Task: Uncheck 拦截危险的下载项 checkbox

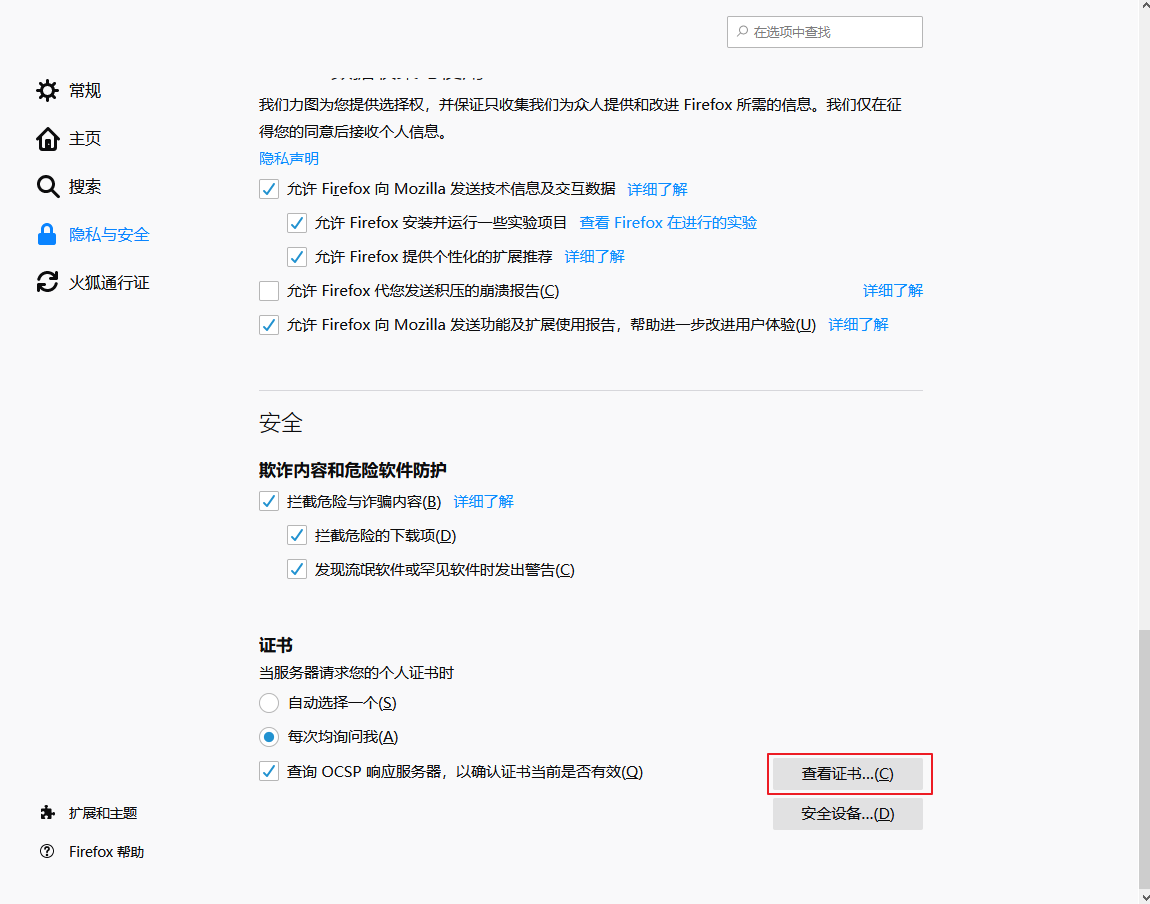Action: click(297, 536)
